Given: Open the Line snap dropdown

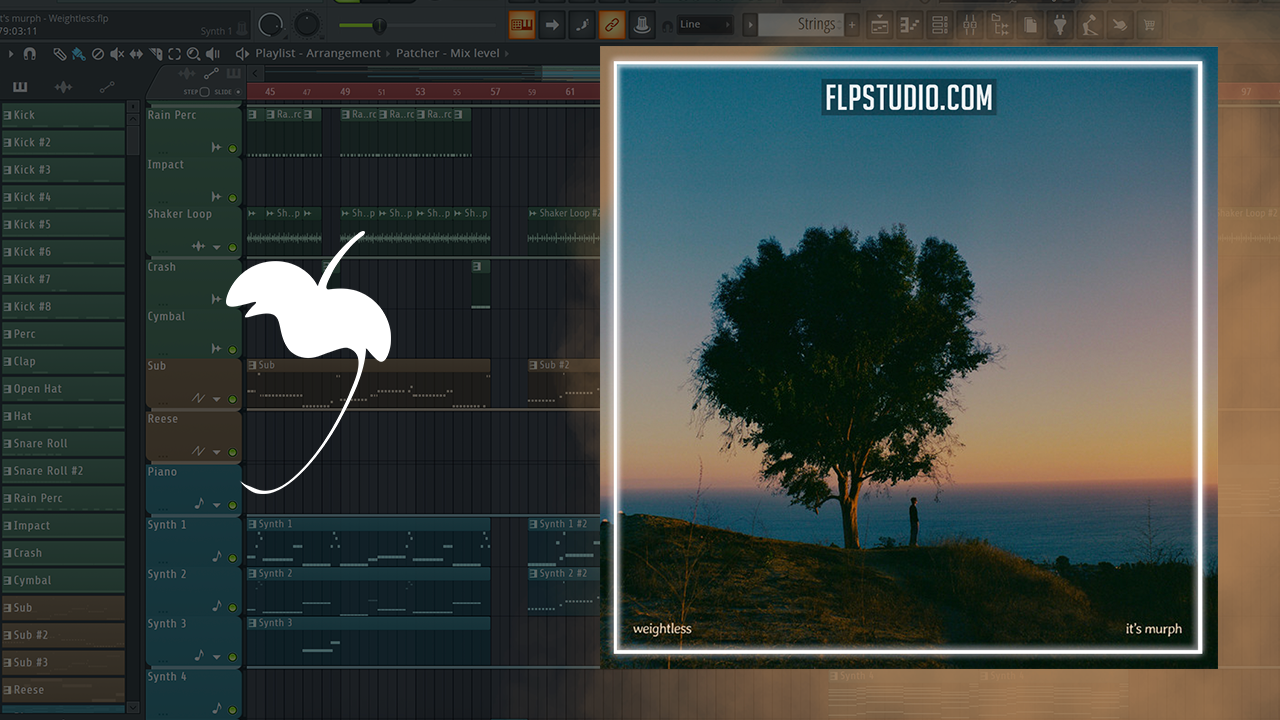Looking at the screenshot, I should [705, 24].
